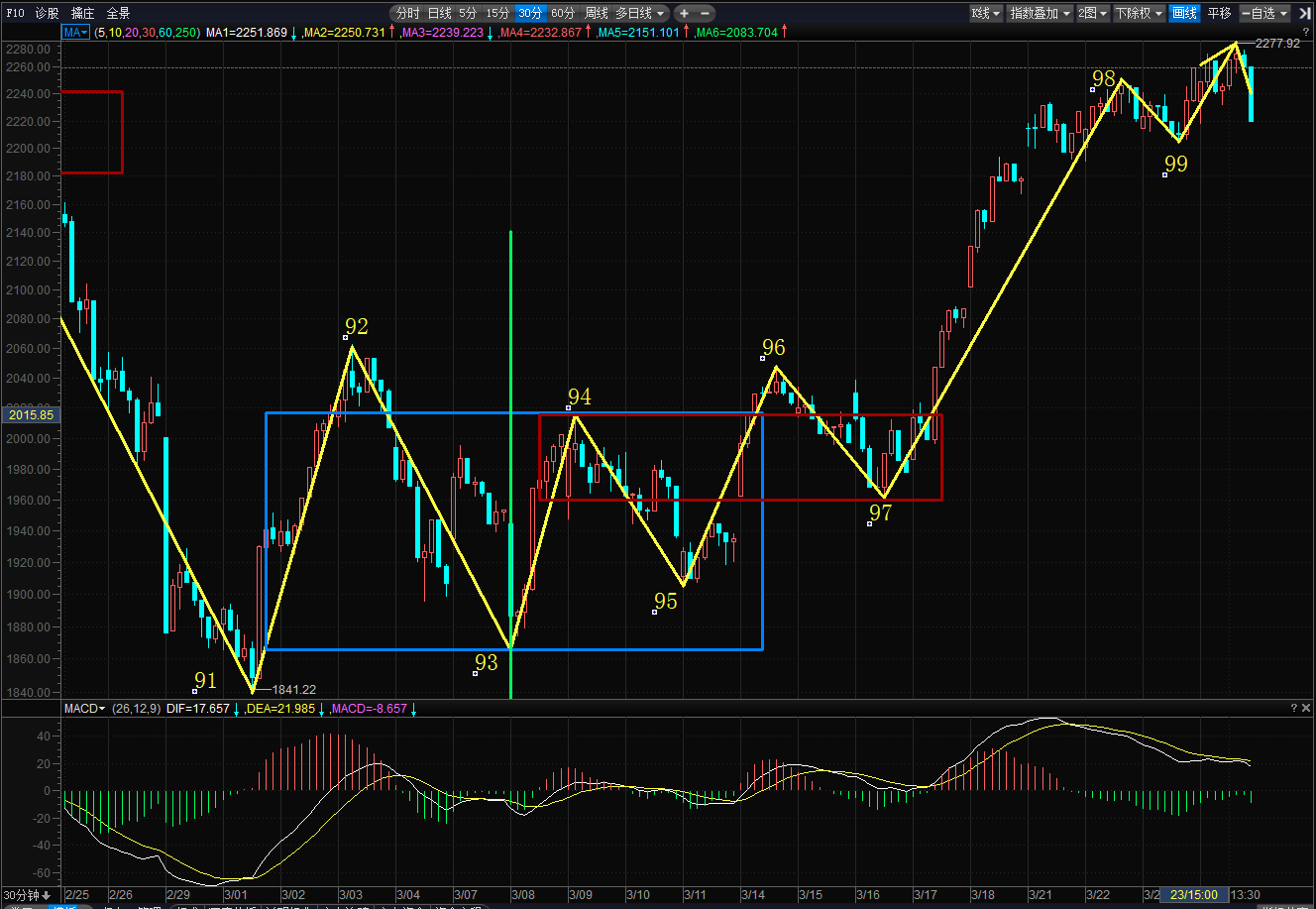Select the 1841.22 low price label

[294, 690]
